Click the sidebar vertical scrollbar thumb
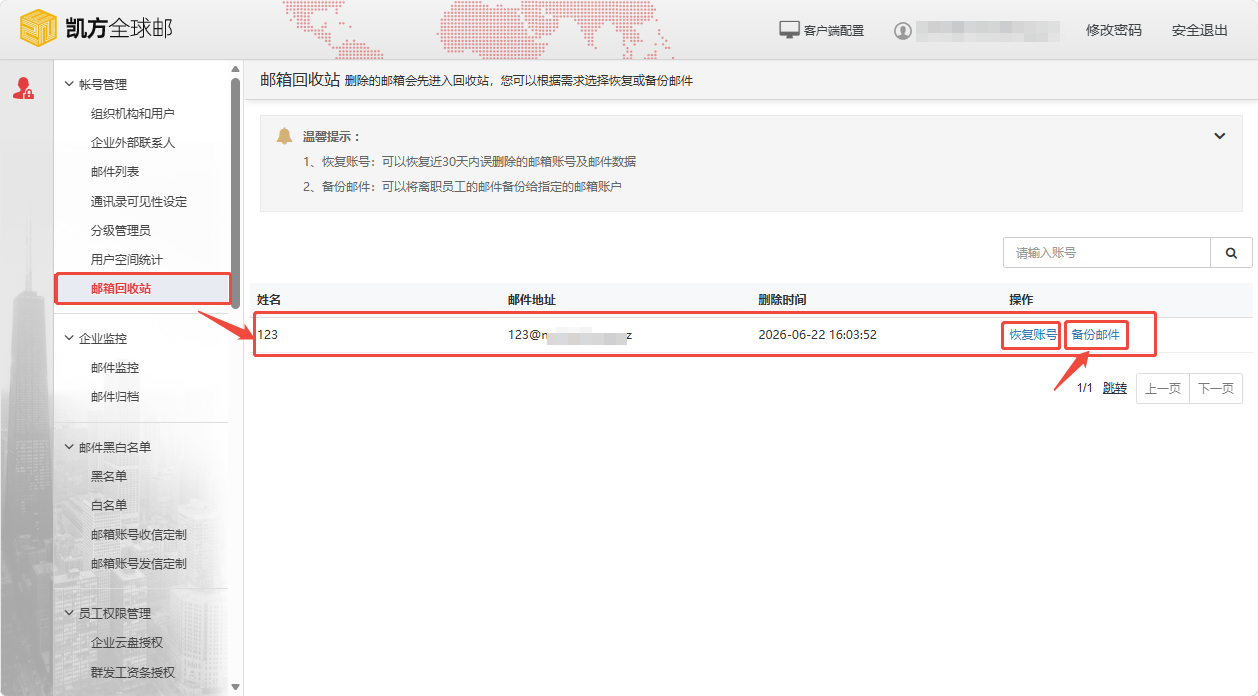 coord(235,195)
